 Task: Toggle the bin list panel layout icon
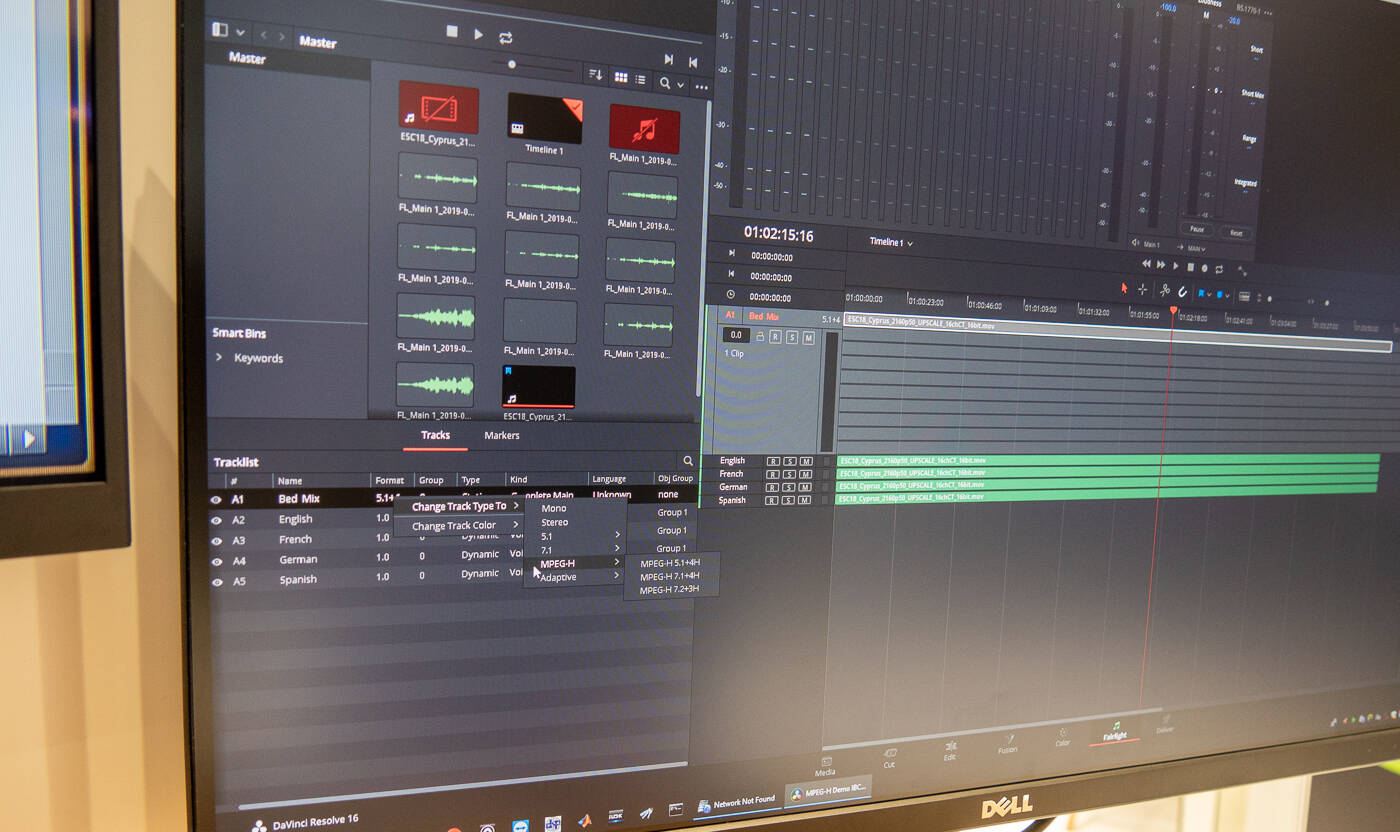tap(220, 30)
